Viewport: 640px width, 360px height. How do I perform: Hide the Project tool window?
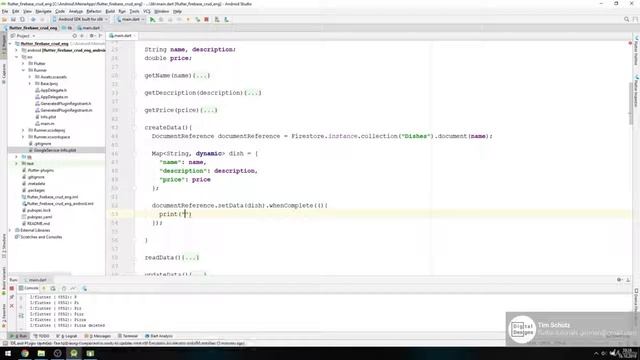tap(100, 36)
